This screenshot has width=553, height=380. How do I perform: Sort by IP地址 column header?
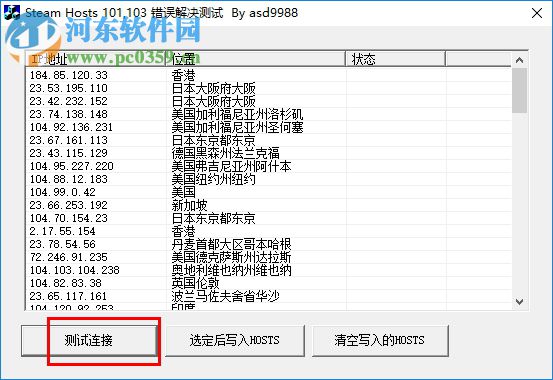[x=96, y=59]
